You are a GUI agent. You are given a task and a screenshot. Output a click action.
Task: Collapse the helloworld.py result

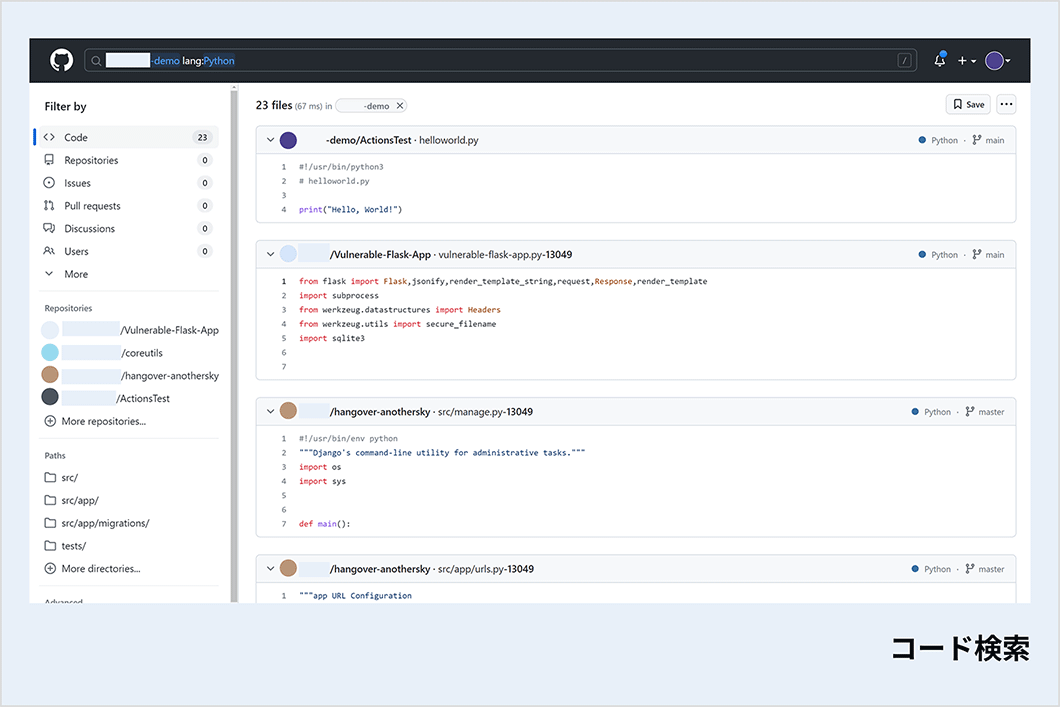[x=270, y=140]
